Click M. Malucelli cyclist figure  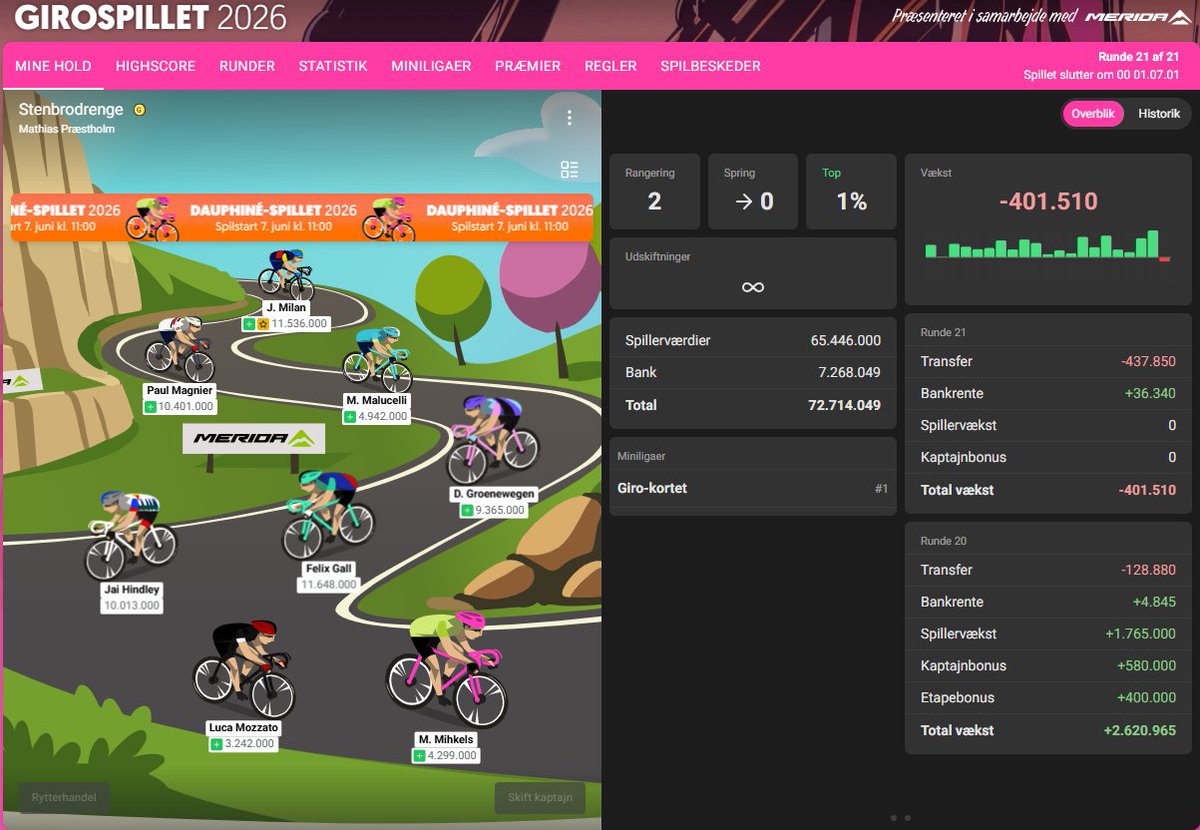point(378,359)
